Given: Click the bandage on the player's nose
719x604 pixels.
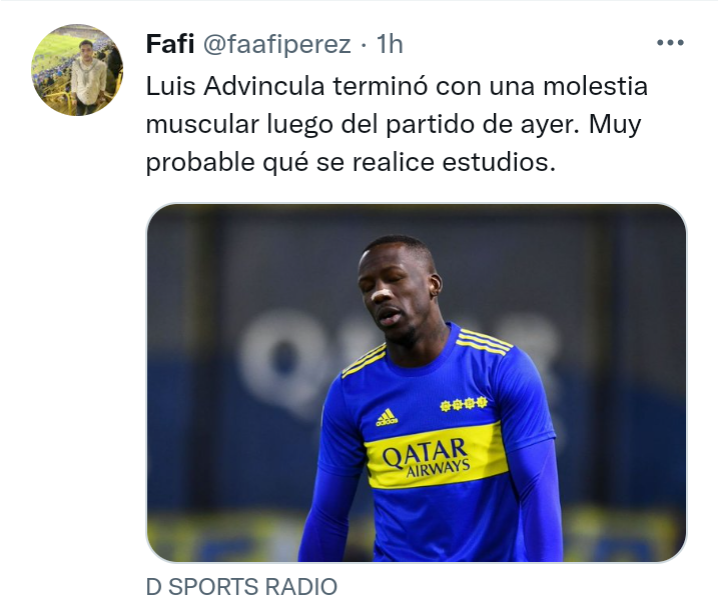Looking at the screenshot, I should point(381,294).
